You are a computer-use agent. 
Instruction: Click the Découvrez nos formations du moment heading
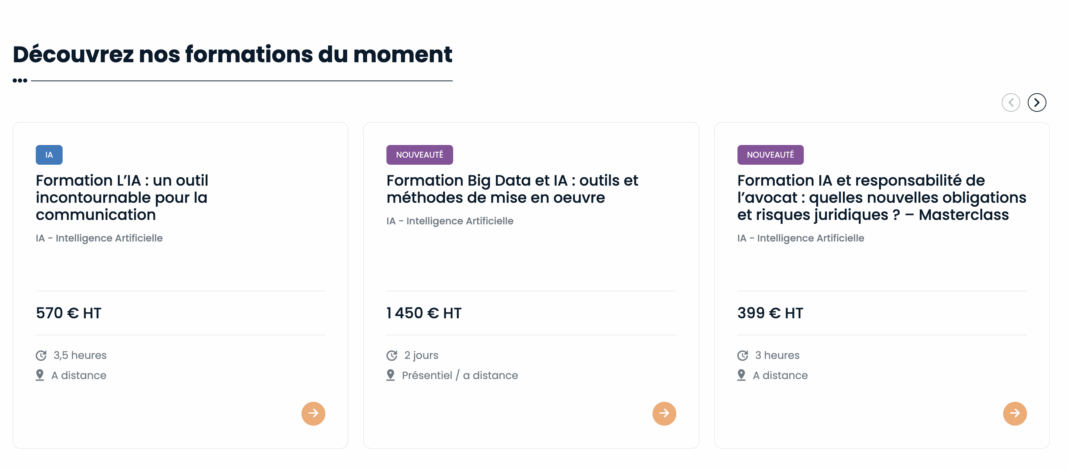232,54
